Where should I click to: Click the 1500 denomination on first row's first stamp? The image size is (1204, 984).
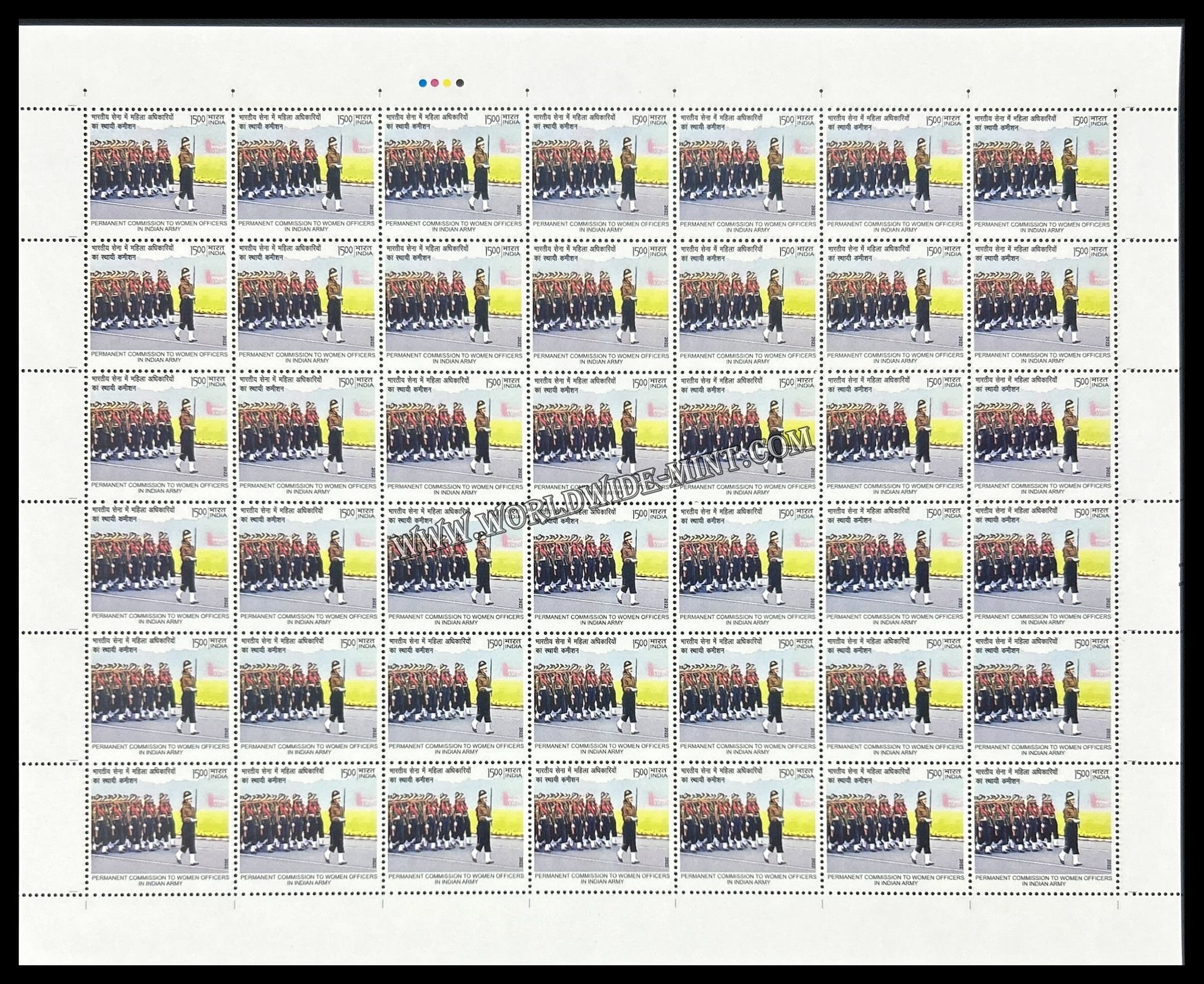coord(199,119)
